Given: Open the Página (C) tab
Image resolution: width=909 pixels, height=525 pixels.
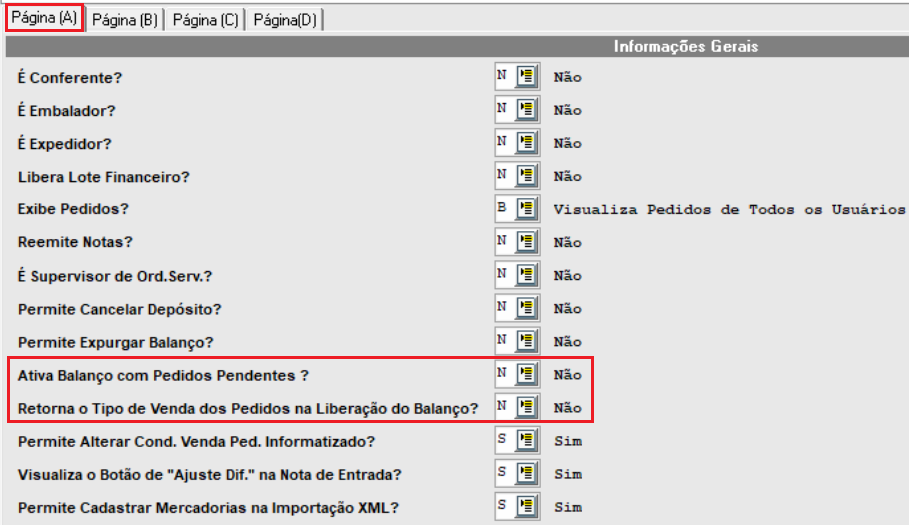Looking at the screenshot, I should tap(205, 20).
